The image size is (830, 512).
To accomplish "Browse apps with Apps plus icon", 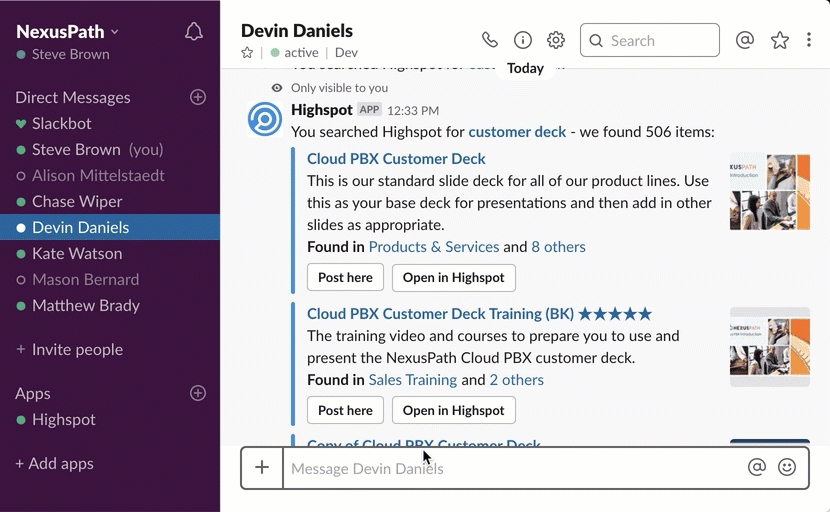I will click(198, 393).
